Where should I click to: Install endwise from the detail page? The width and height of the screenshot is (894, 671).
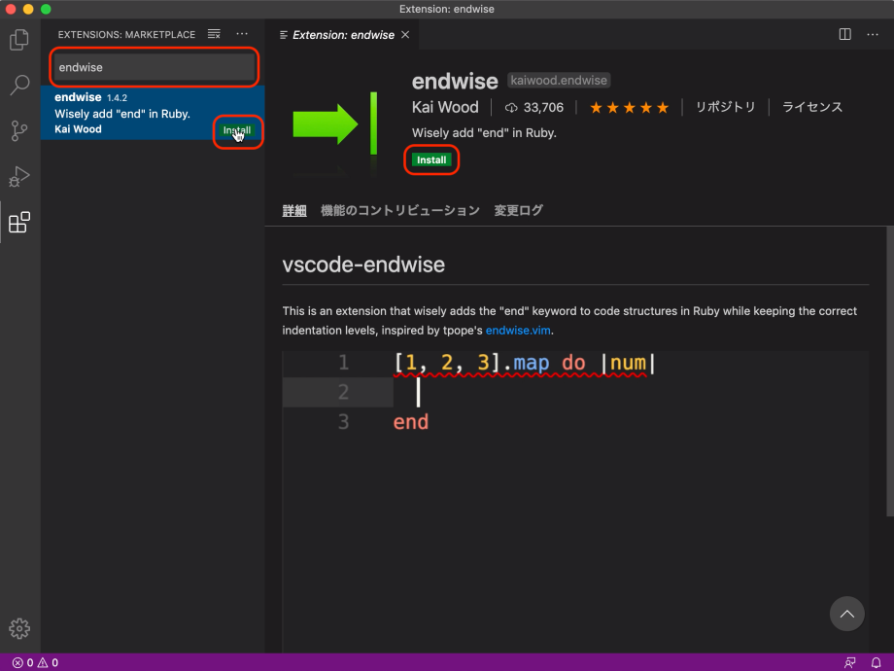click(431, 160)
